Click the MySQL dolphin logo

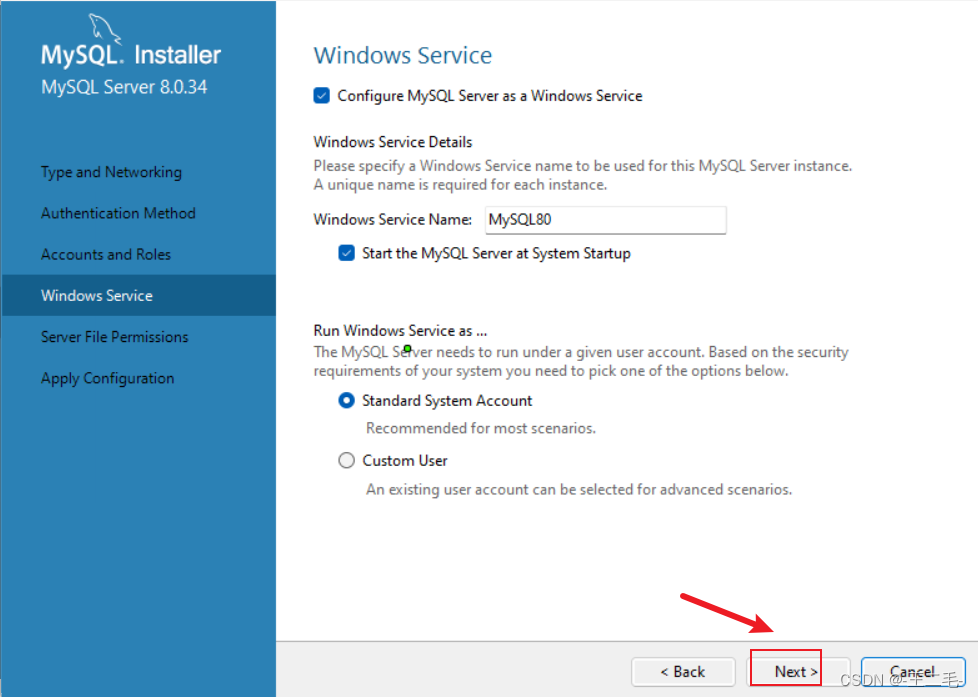point(104,29)
